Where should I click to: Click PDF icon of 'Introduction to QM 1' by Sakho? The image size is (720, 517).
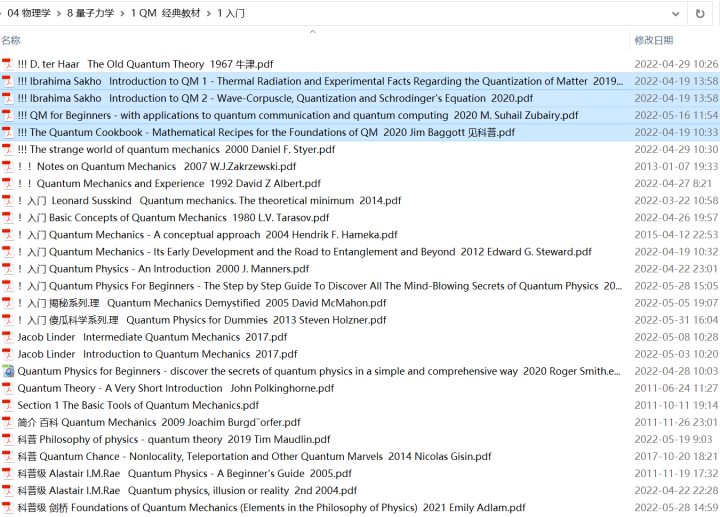point(7,81)
